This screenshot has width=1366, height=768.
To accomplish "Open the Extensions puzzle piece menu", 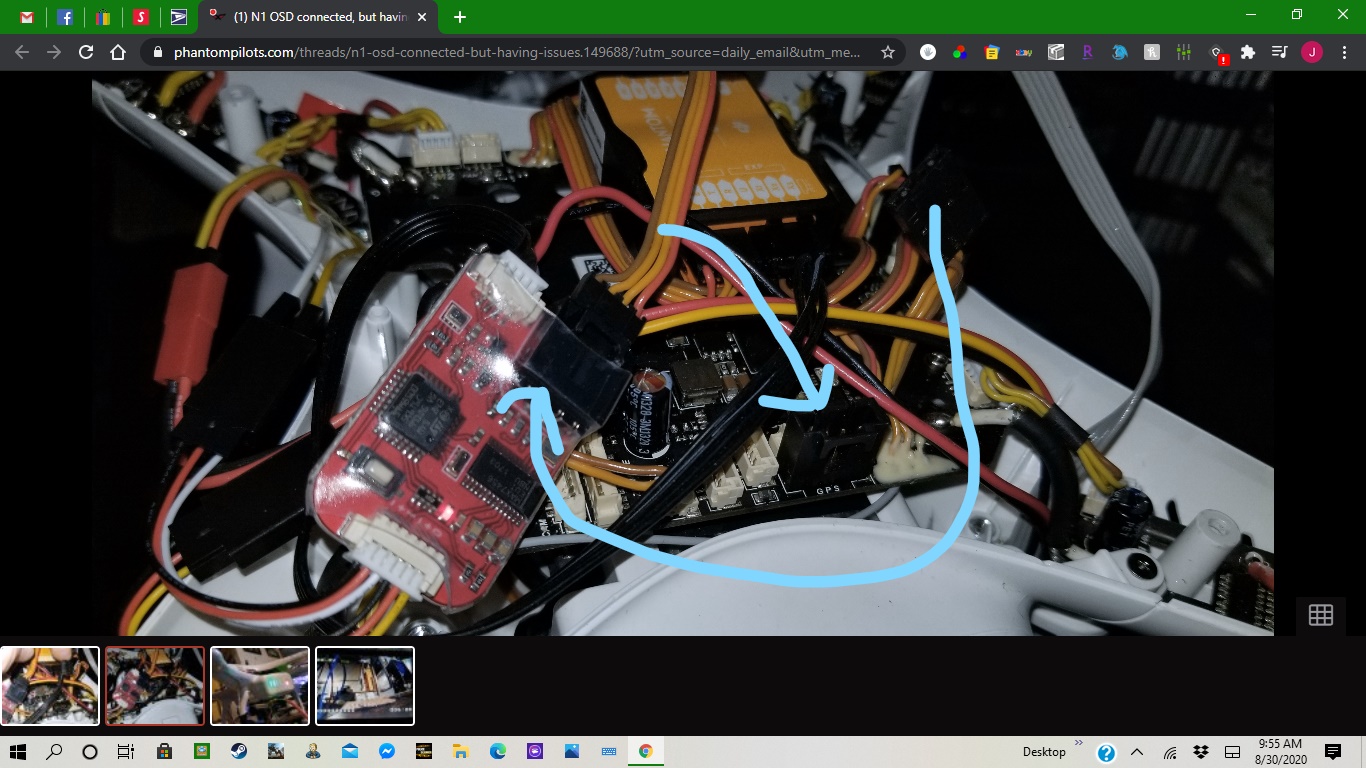I will pyautogui.click(x=1248, y=52).
